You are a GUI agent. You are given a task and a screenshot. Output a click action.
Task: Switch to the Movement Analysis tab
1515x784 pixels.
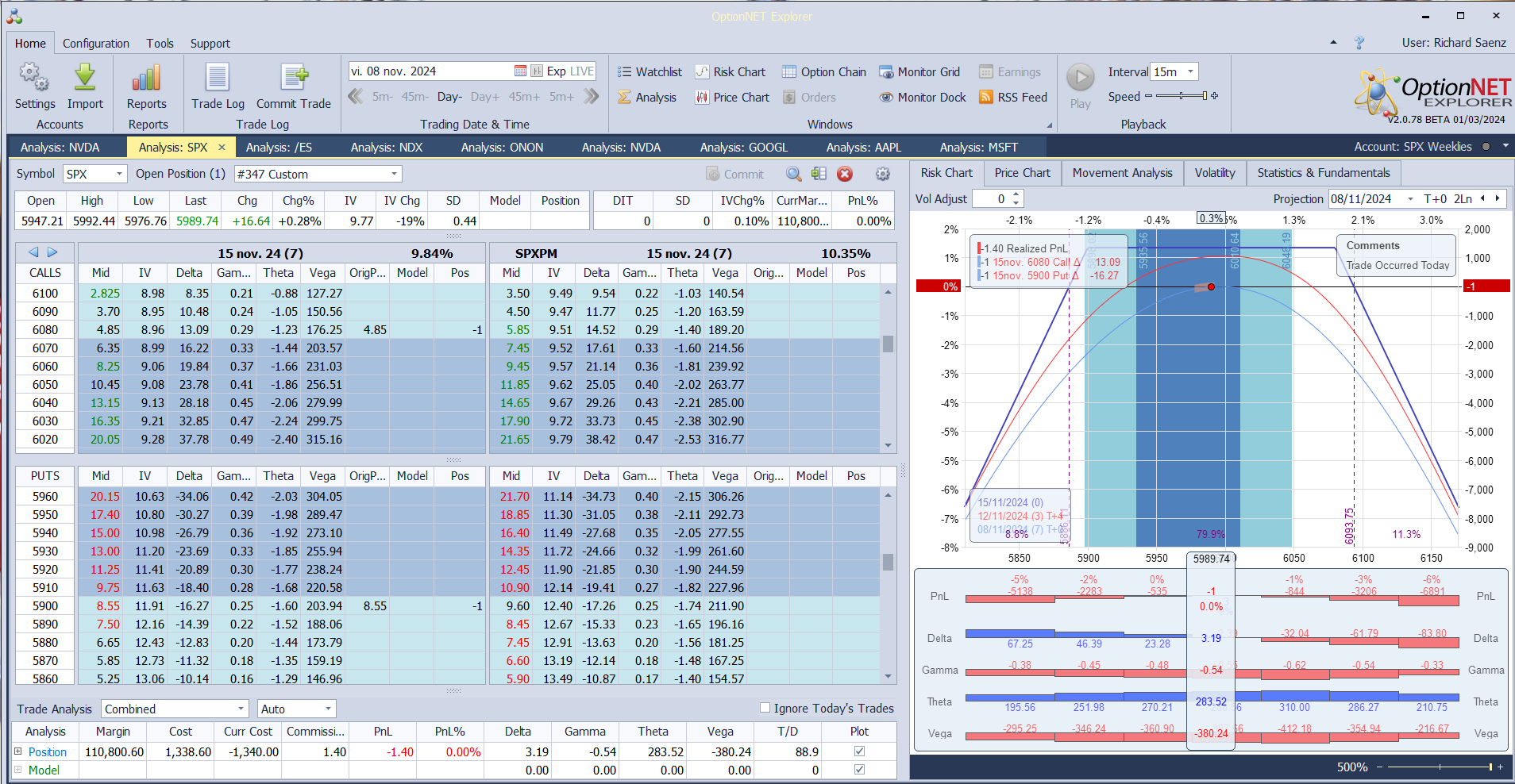point(1122,173)
